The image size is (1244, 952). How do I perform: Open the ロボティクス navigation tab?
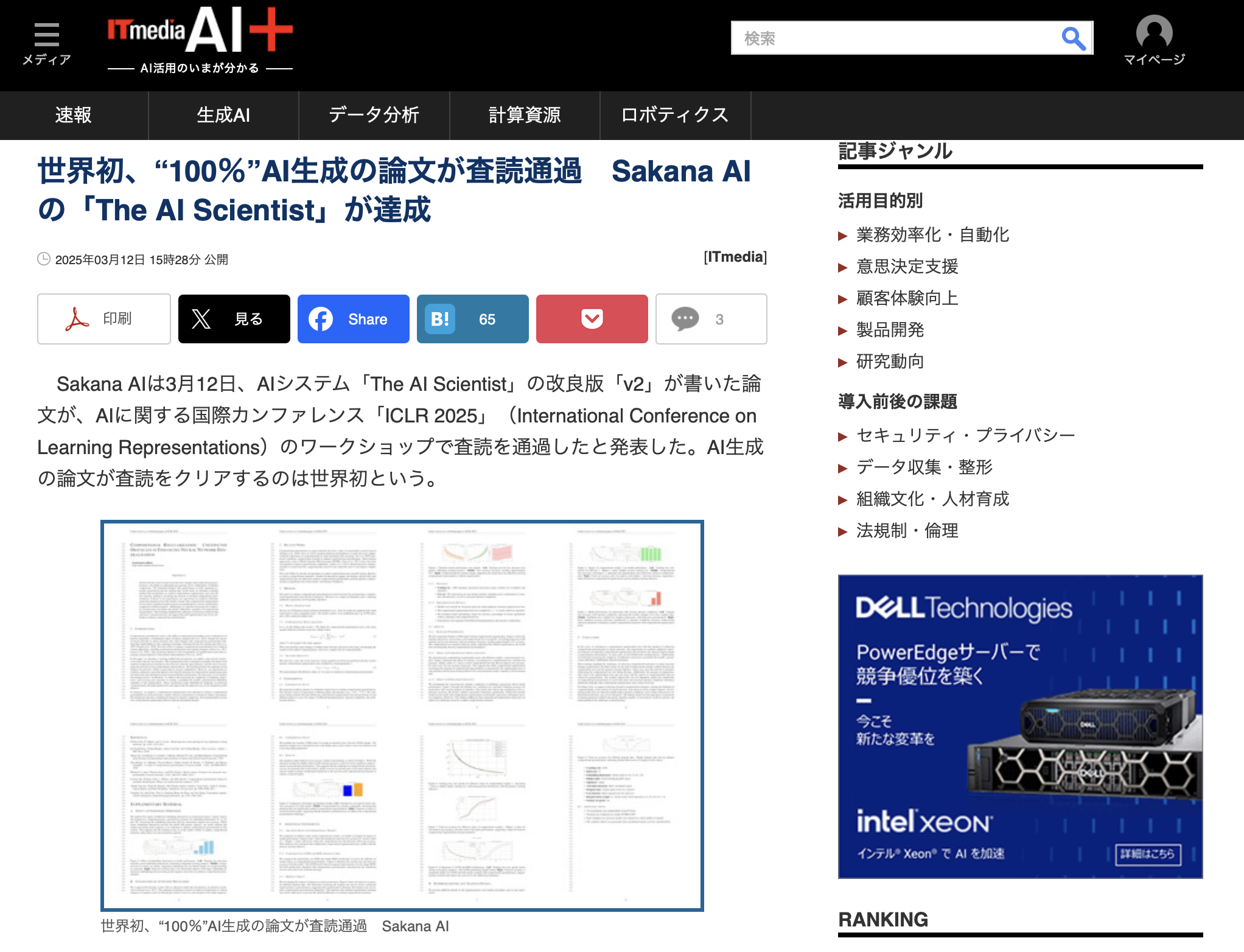point(675,115)
